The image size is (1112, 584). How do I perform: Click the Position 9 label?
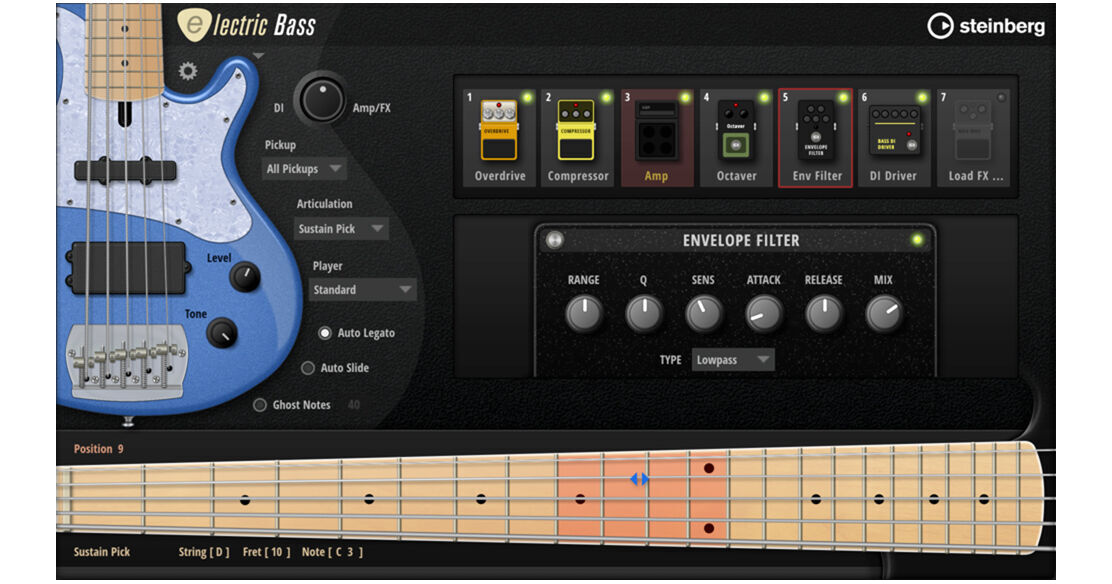click(99, 448)
